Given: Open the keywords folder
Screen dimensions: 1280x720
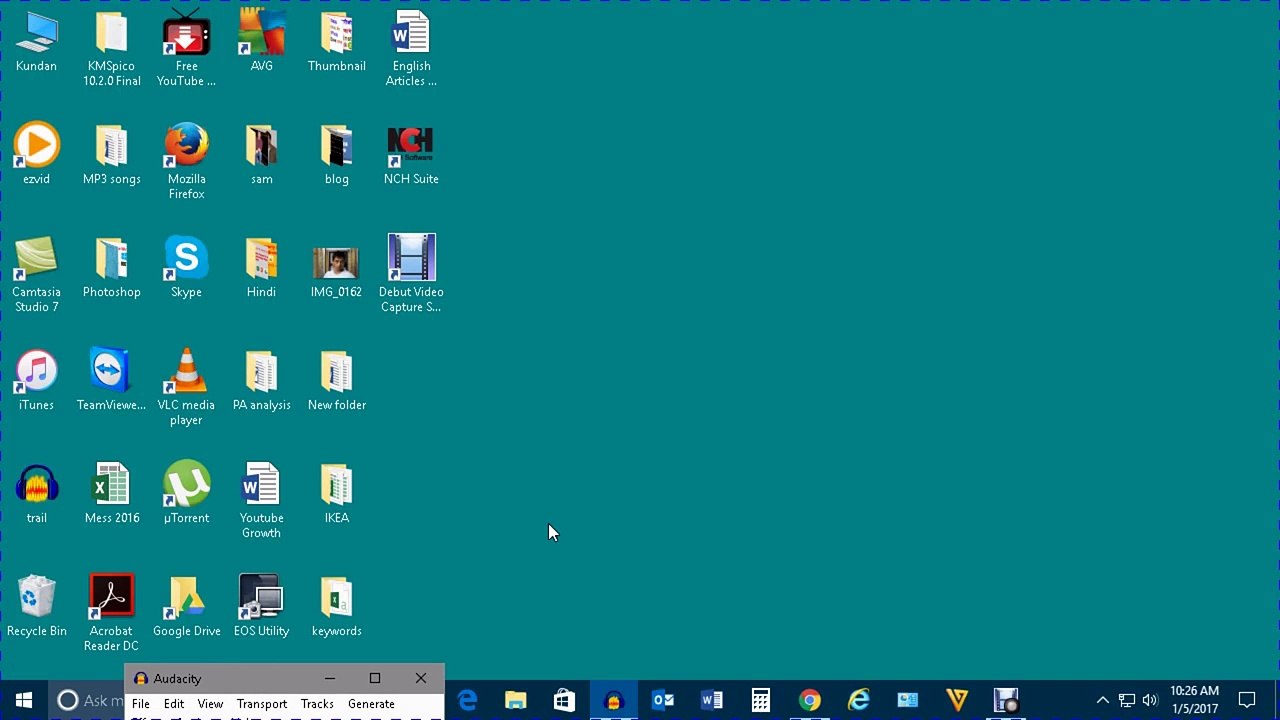Looking at the screenshot, I should [336, 607].
